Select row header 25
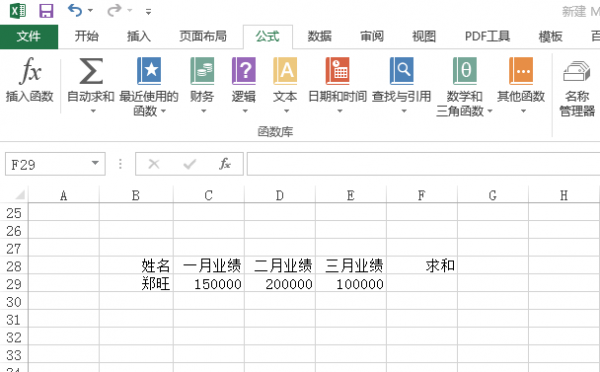This screenshot has width=600, height=372. click(14, 213)
